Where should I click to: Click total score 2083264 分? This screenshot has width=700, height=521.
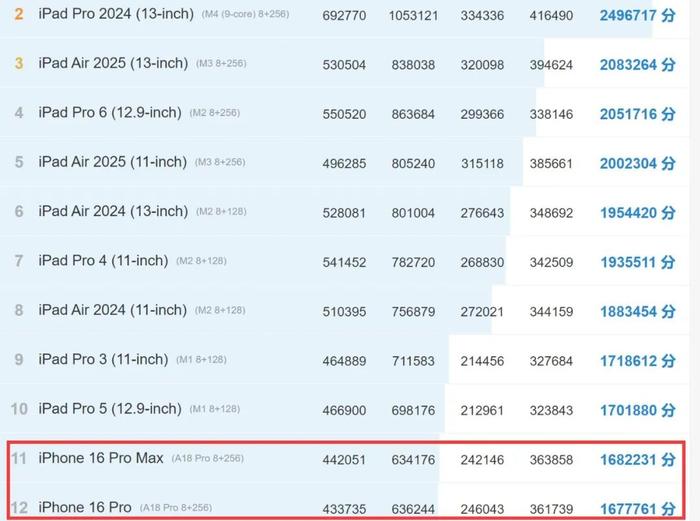(x=637, y=65)
